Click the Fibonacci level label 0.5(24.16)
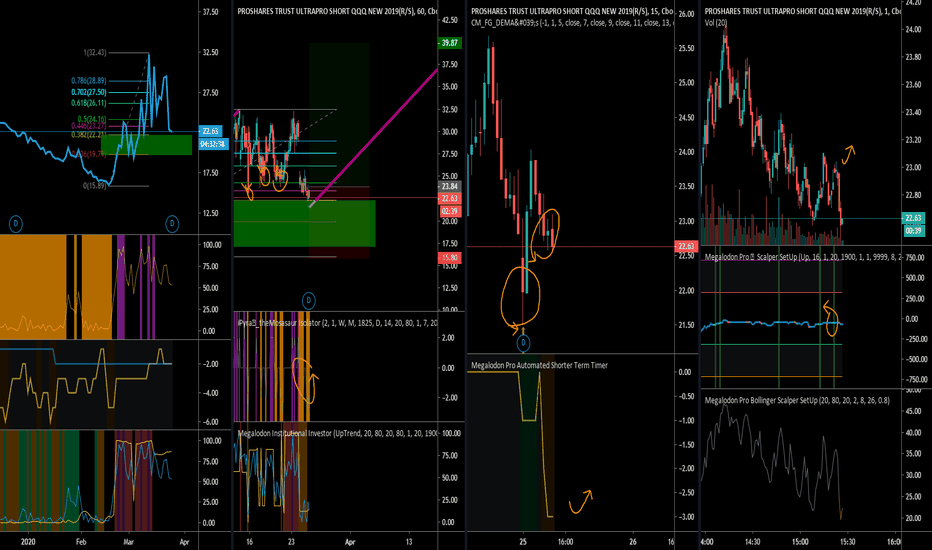Screen dimensions: 932x550 pos(92,119)
